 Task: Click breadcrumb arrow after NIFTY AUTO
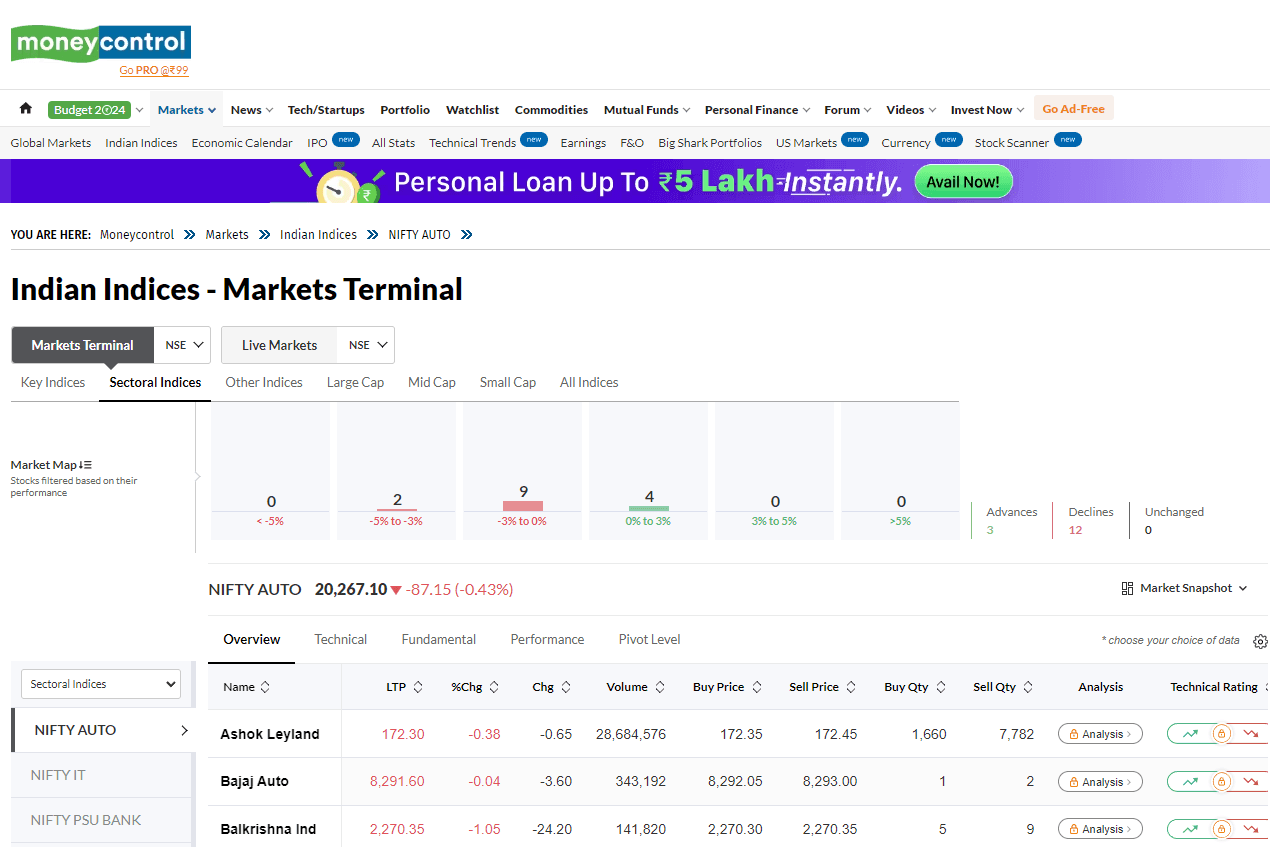(466, 235)
